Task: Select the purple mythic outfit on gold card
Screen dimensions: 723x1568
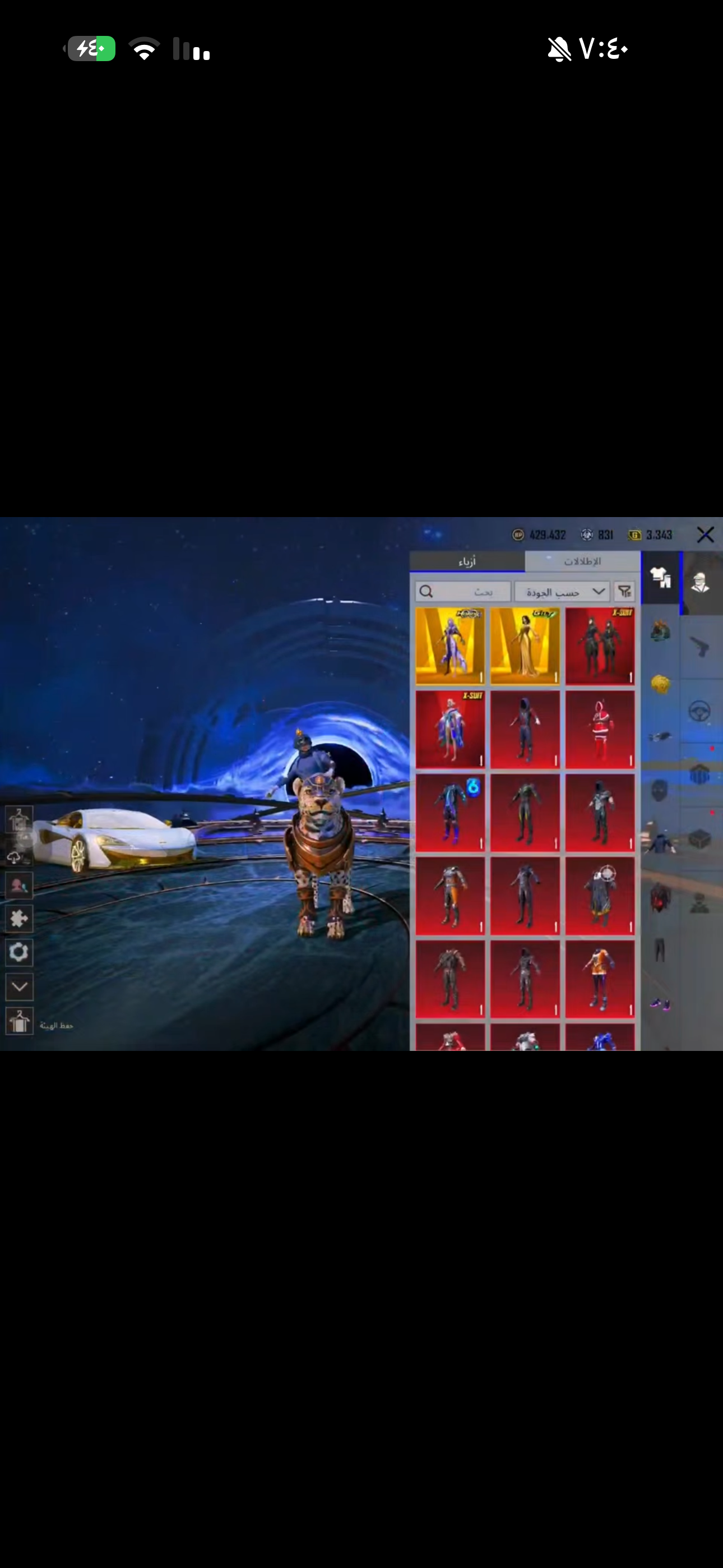Action: [x=451, y=646]
